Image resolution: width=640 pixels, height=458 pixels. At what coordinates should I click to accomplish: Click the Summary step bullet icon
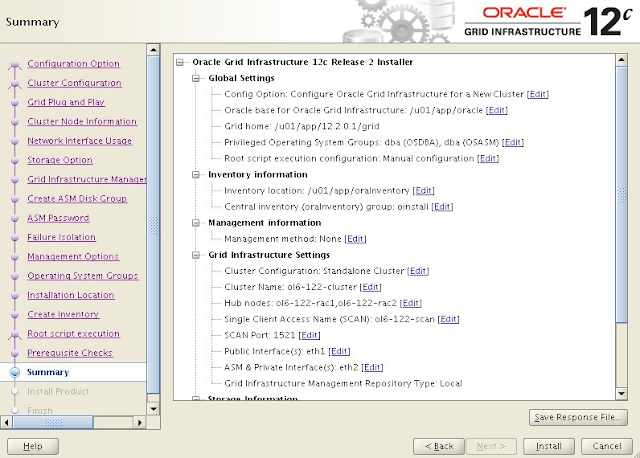[x=15, y=372]
